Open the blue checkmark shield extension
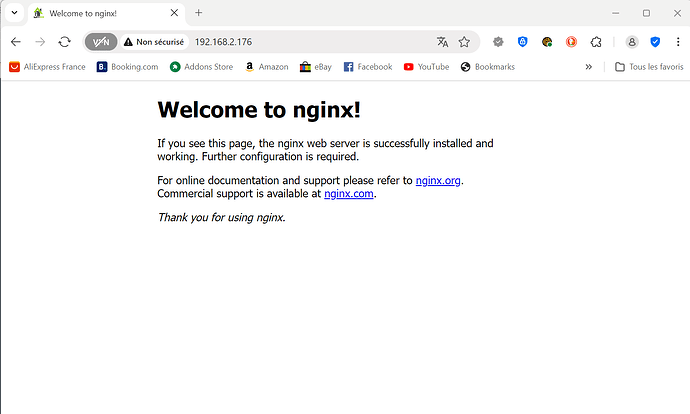 pos(655,42)
